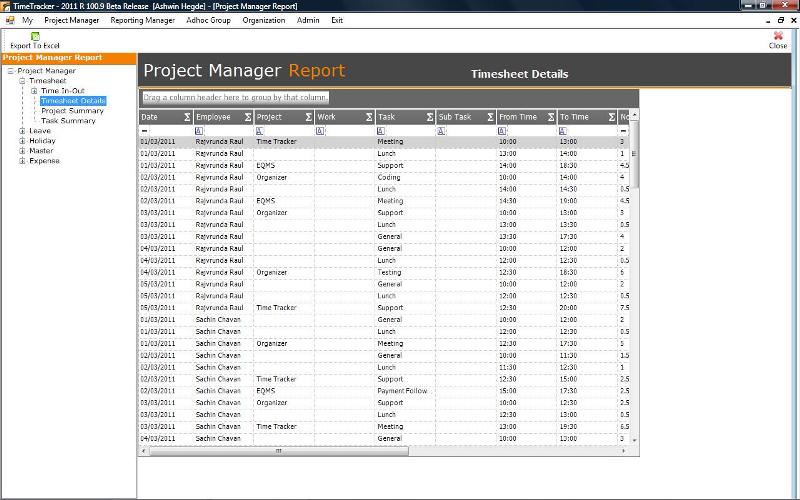Click the sigma summary icon in Employee column
This screenshot has height=500, width=800.
point(248,117)
